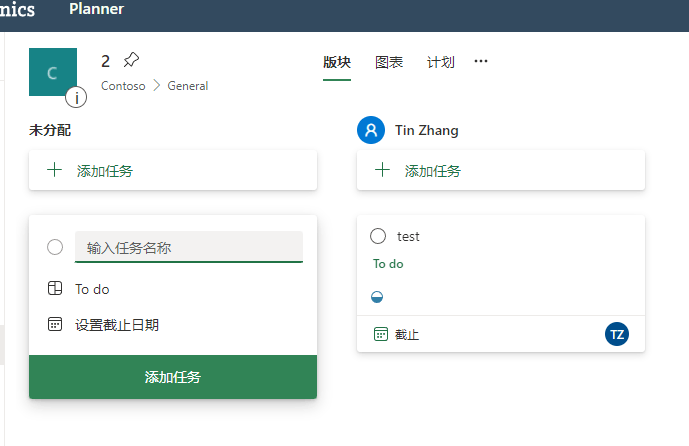Open 设置截止日期 date picker
Image resolution: width=689 pixels, height=446 pixels.
pyautogui.click(x=103, y=325)
